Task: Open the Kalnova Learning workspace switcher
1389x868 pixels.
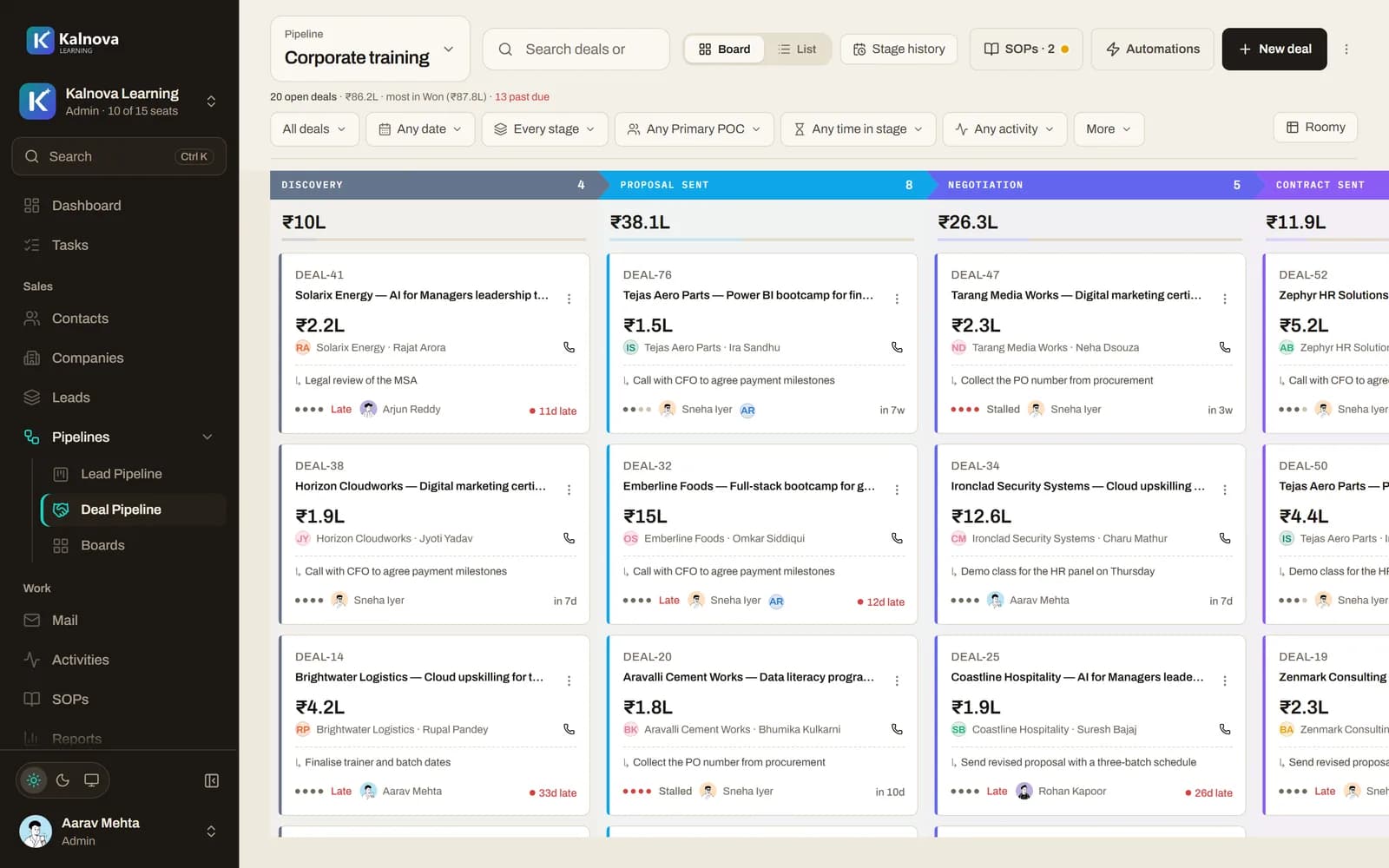Action: [119, 102]
